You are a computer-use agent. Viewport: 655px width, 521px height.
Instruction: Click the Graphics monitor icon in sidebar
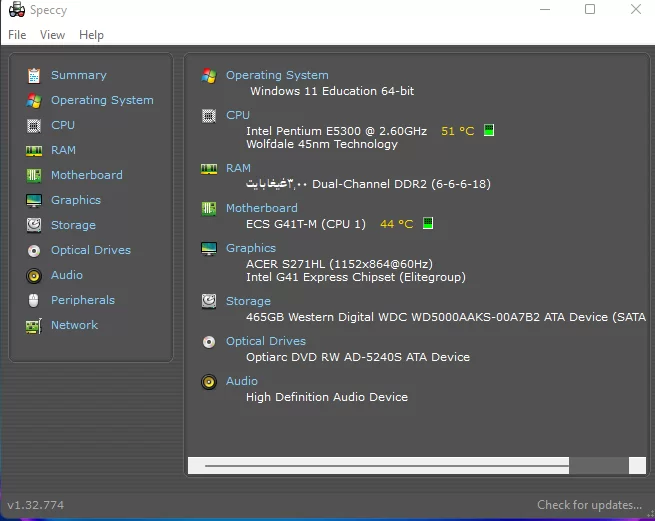point(34,201)
